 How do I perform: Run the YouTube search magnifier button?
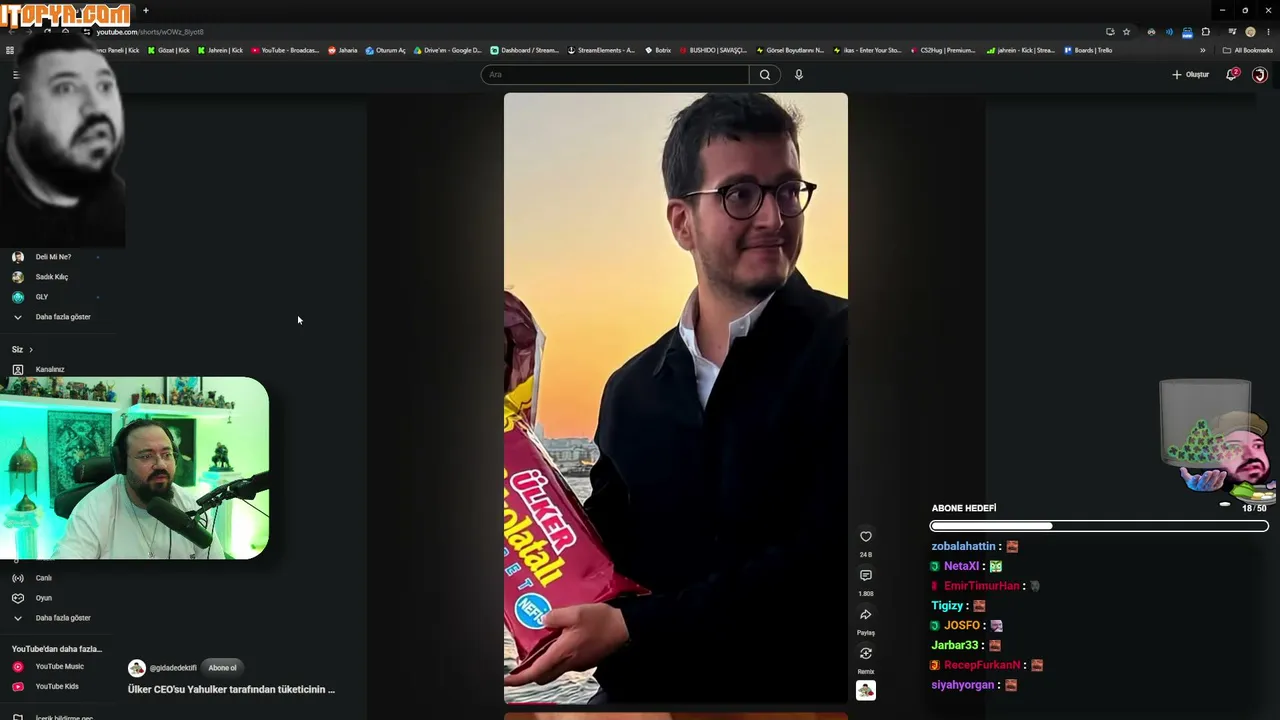[765, 75]
